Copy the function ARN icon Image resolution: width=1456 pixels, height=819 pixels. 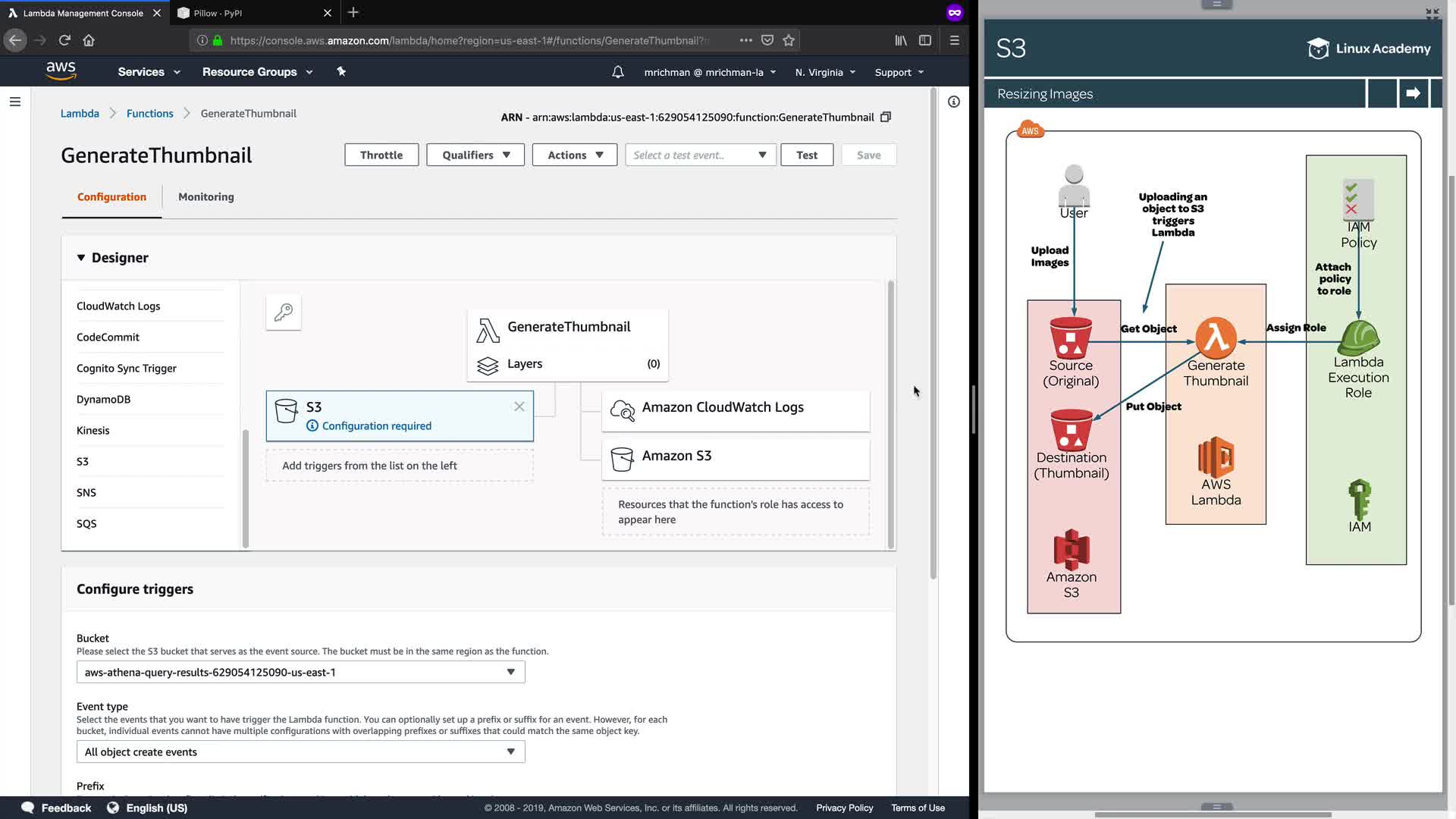(885, 117)
